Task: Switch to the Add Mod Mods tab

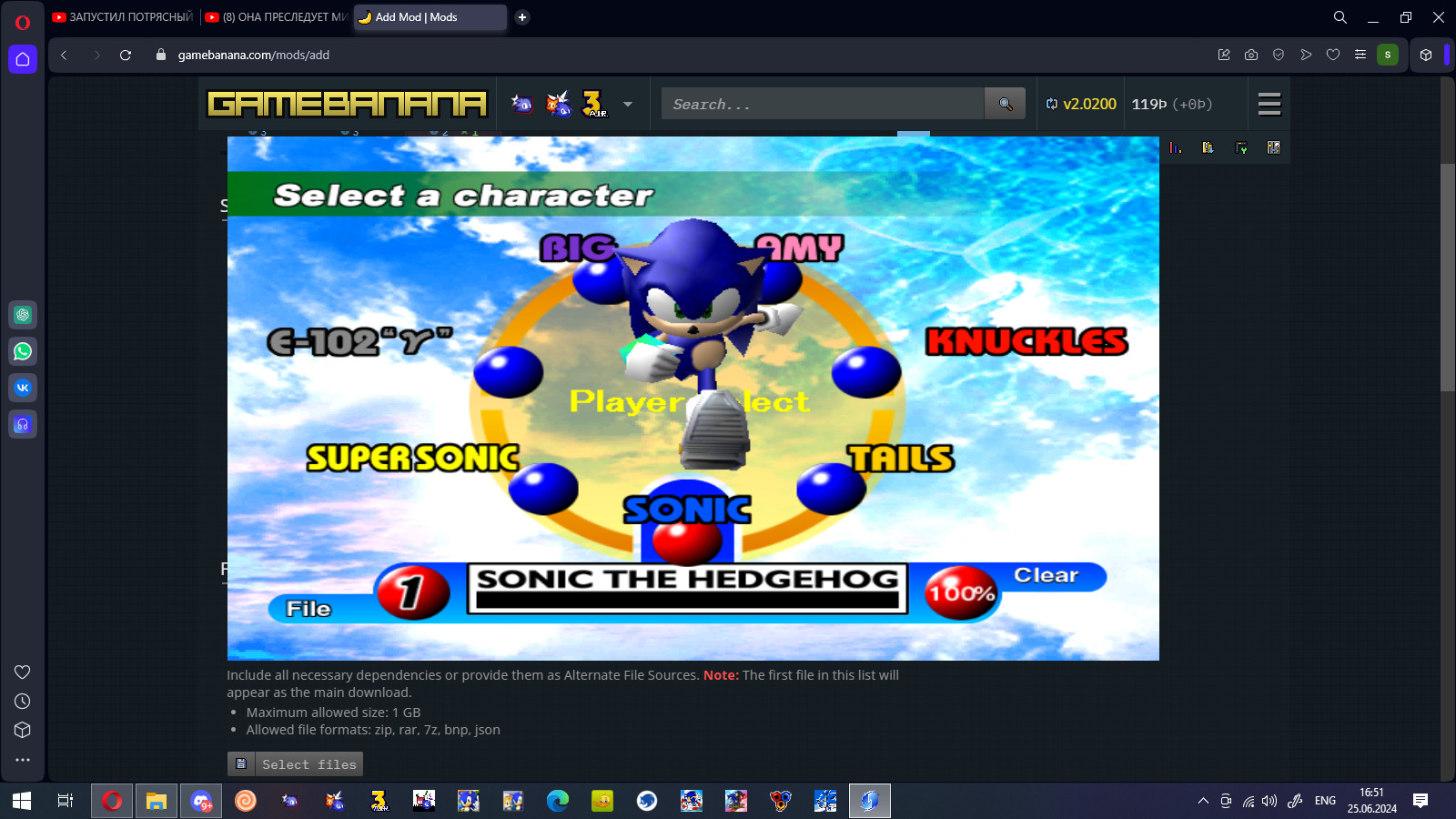Action: tap(419, 17)
